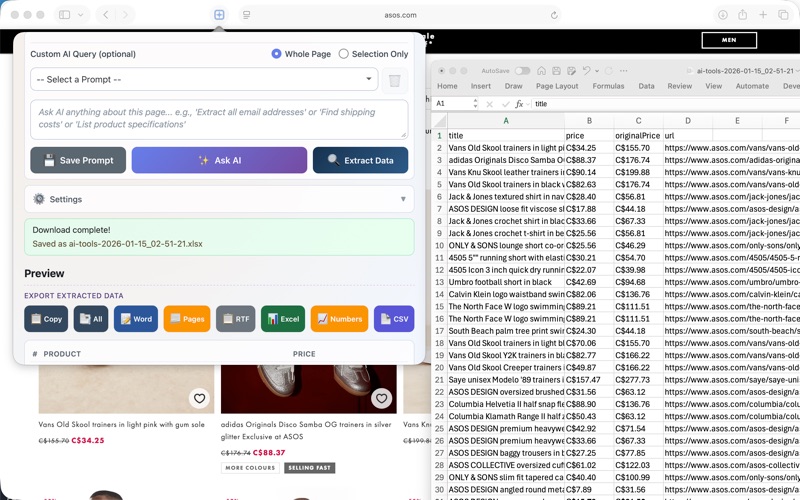Go back in Safari history
Viewport: 800px width, 500px height.
tap(106, 15)
